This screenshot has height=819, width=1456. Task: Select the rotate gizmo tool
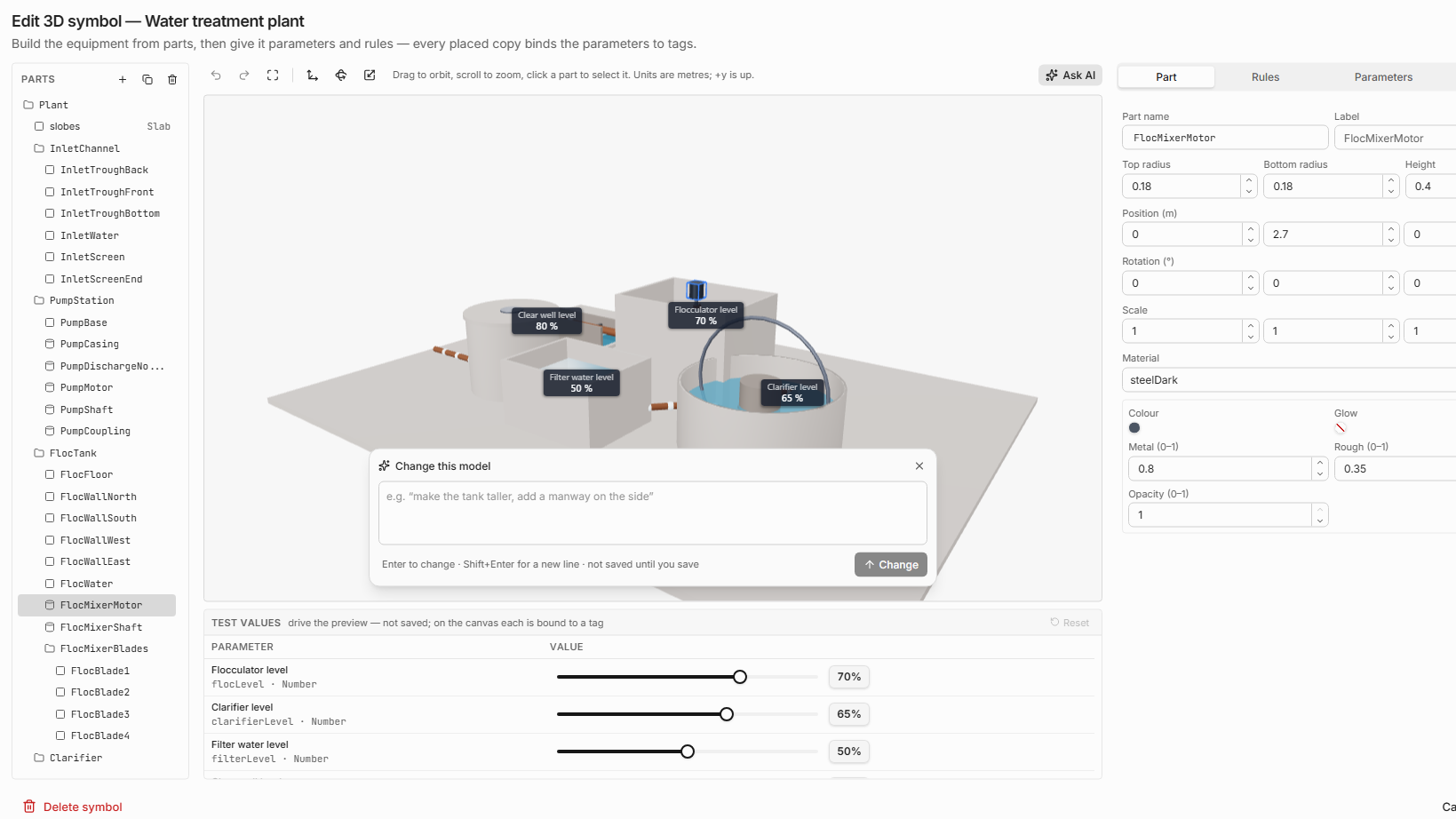tap(341, 76)
